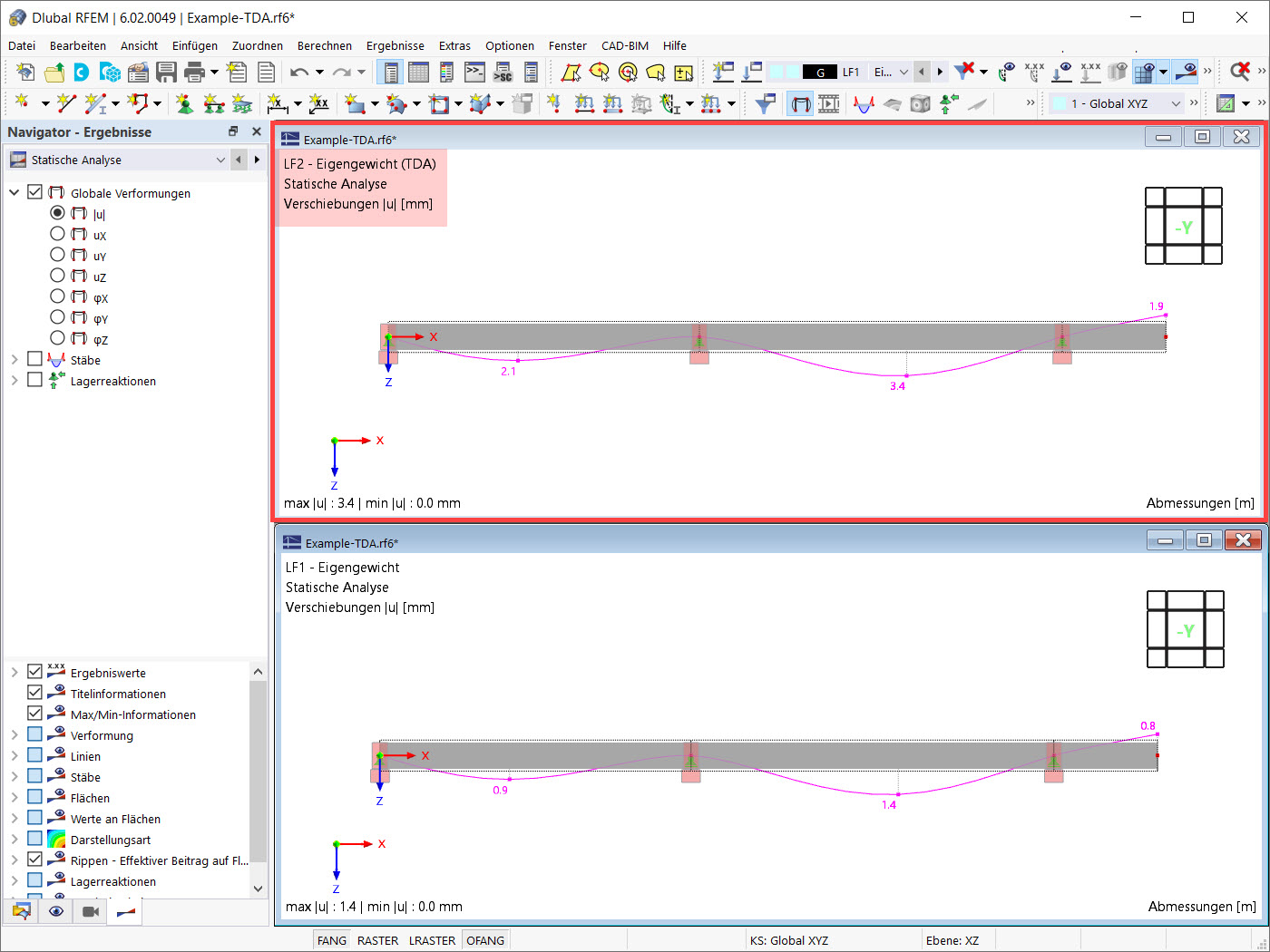Select the |u| deformation radio button
The width and height of the screenshot is (1270, 952).
57,213
